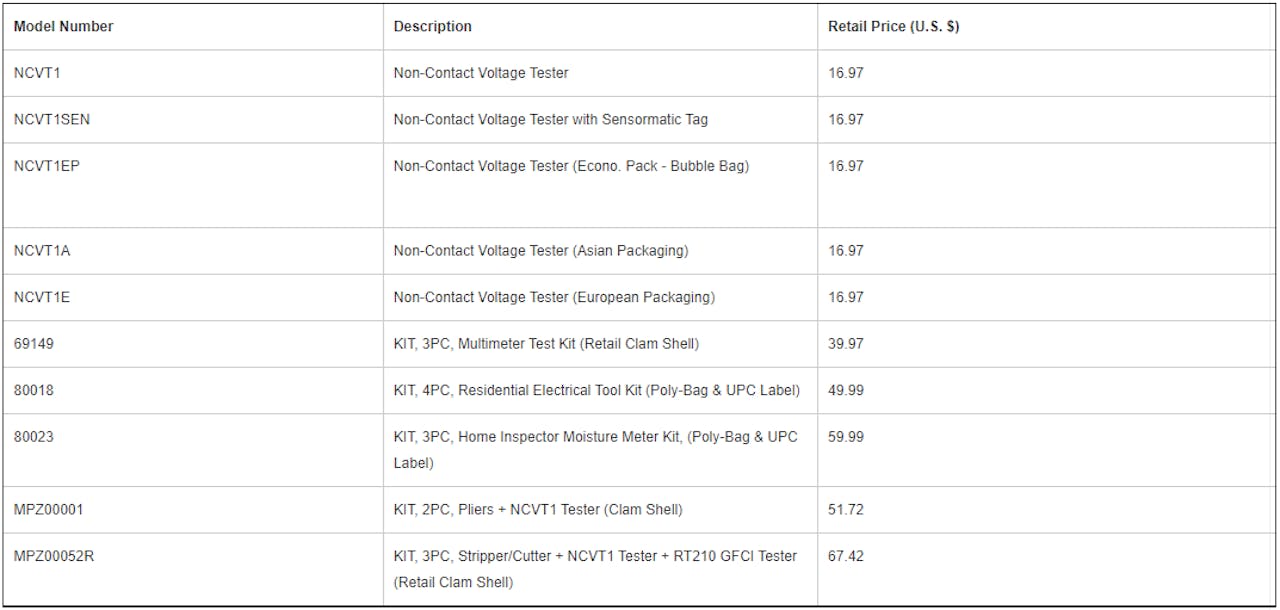The width and height of the screenshot is (1280, 610).
Task: Select Non-Contact Voltage Tester with Sensormatic Tag
Action: coord(550,120)
